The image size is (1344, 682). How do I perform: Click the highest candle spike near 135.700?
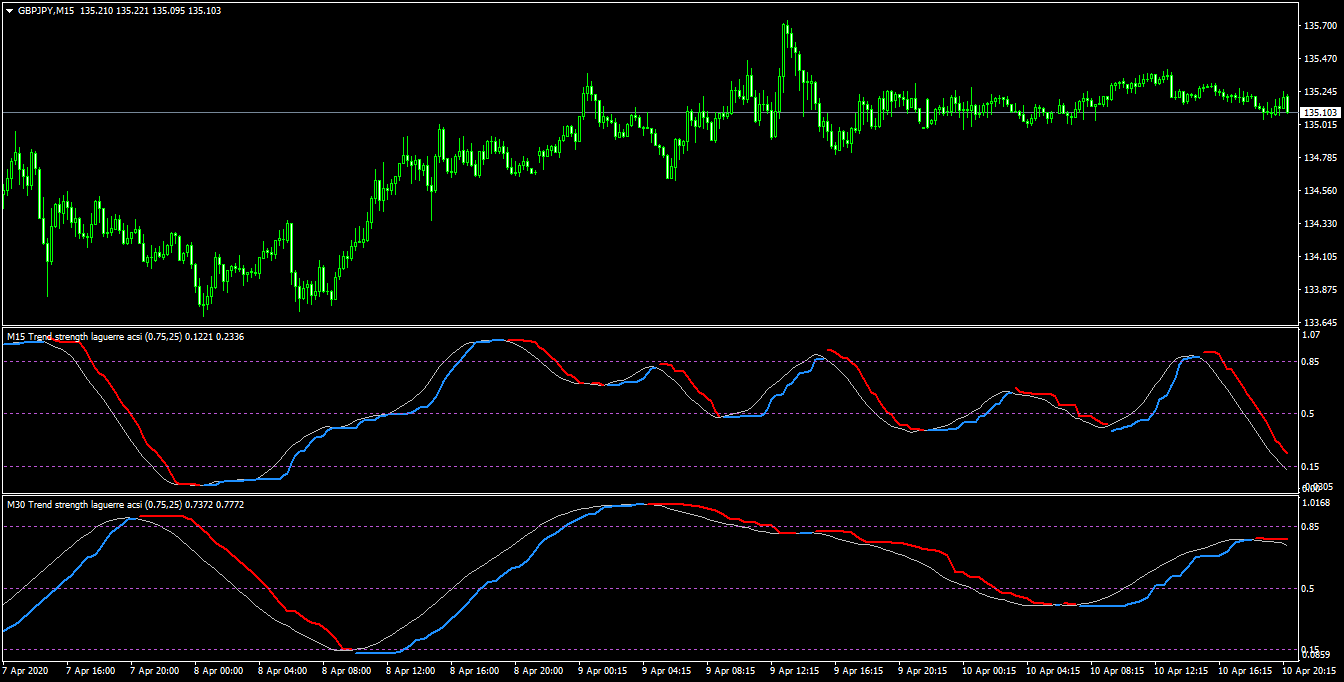click(x=786, y=24)
